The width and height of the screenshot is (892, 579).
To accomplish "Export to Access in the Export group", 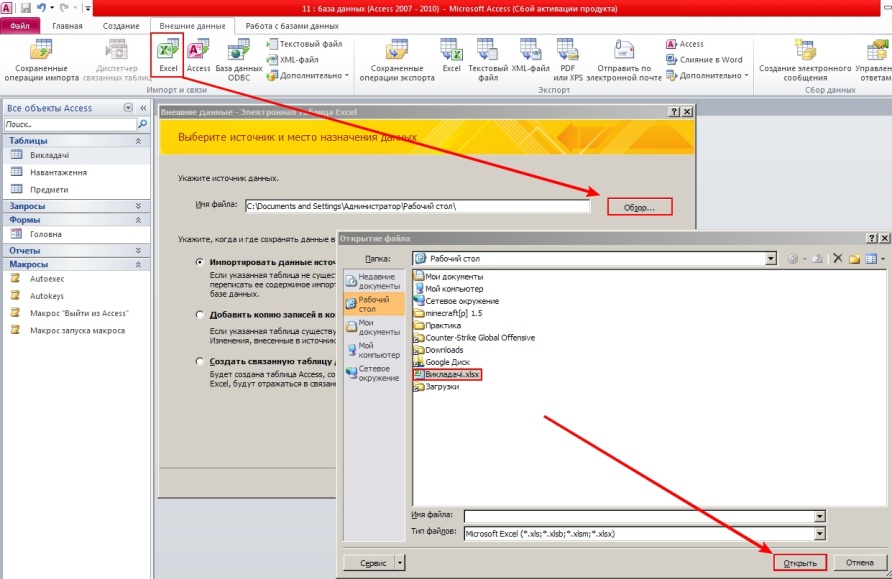I will pos(685,44).
